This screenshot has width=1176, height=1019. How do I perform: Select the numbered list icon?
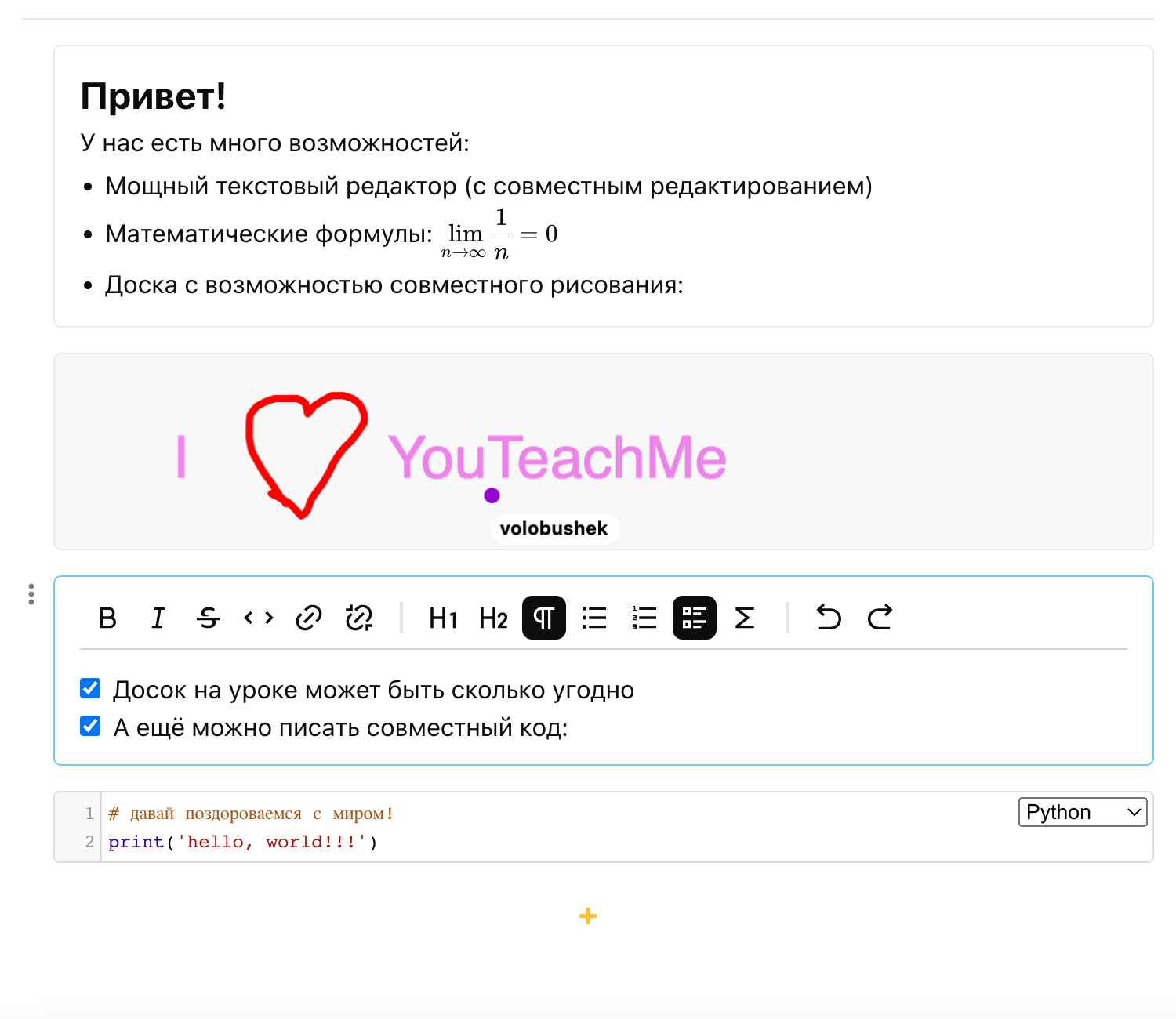coord(643,618)
